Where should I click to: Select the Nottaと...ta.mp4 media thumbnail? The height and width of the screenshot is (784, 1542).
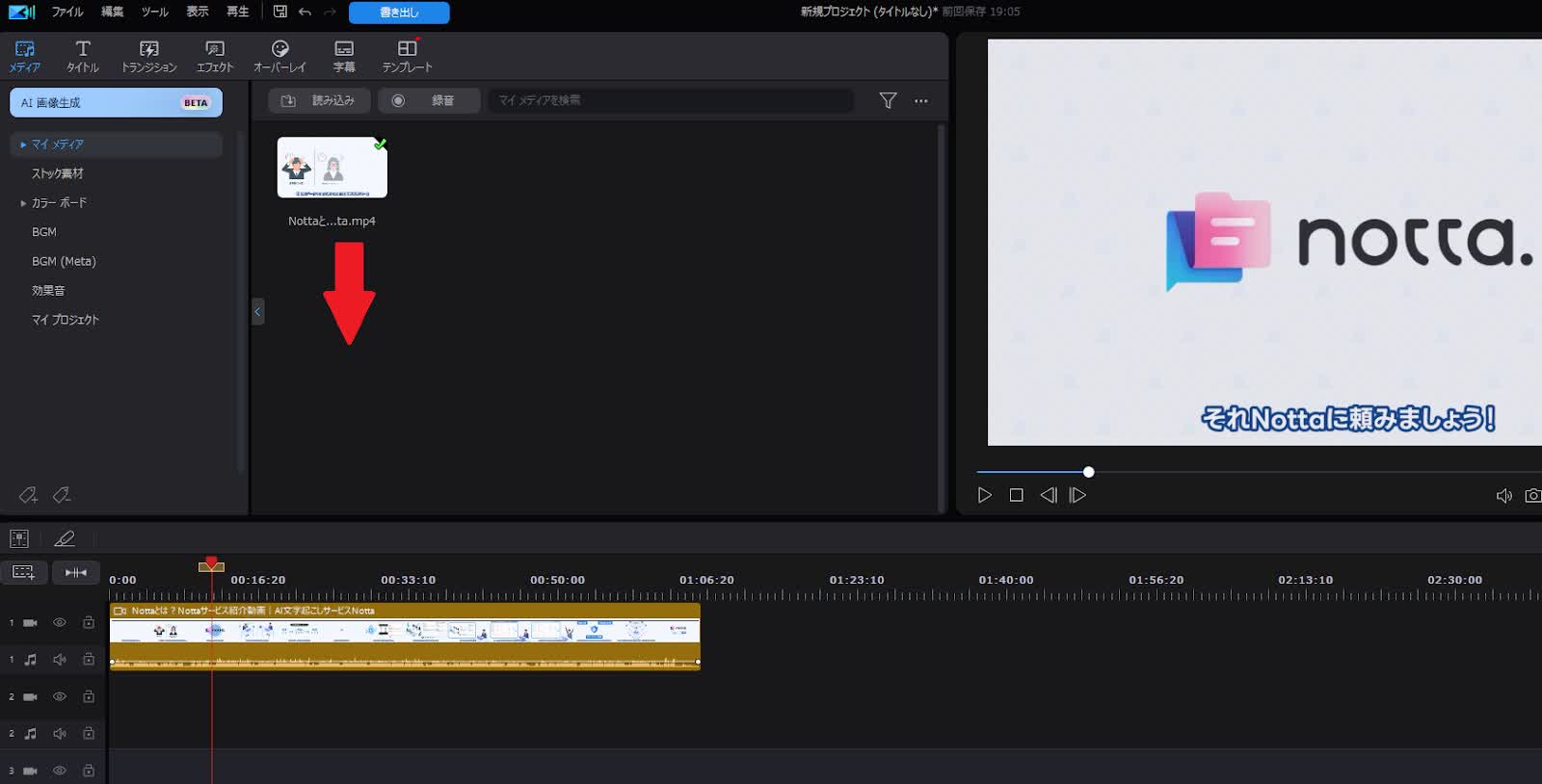point(332,168)
